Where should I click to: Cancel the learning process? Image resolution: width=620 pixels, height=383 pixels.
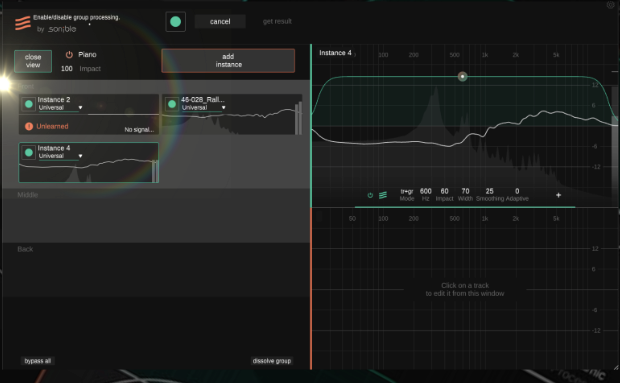click(x=220, y=21)
